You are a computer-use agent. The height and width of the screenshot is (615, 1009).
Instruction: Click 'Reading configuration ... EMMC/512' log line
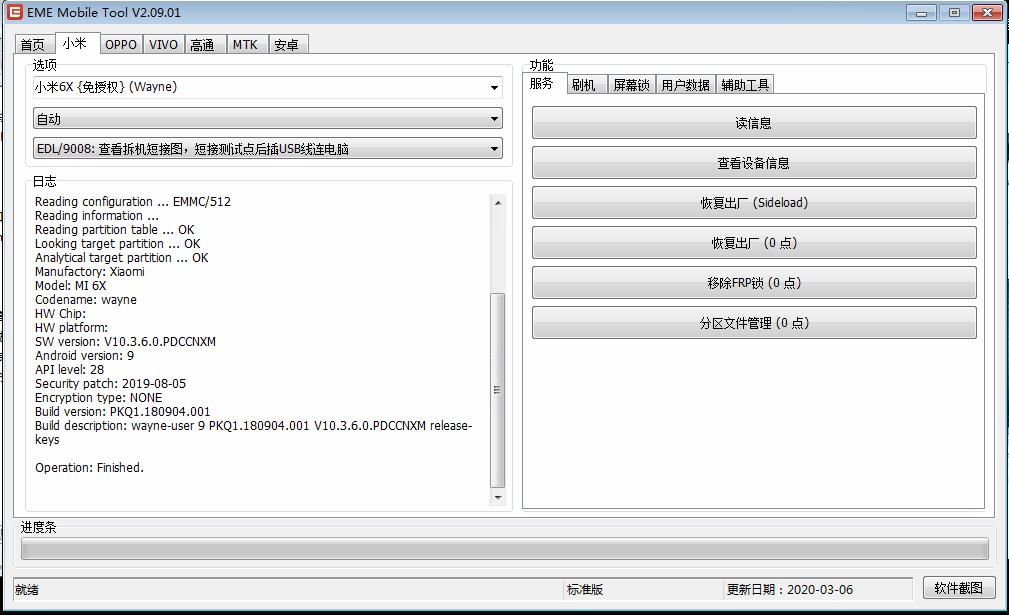click(x=133, y=201)
